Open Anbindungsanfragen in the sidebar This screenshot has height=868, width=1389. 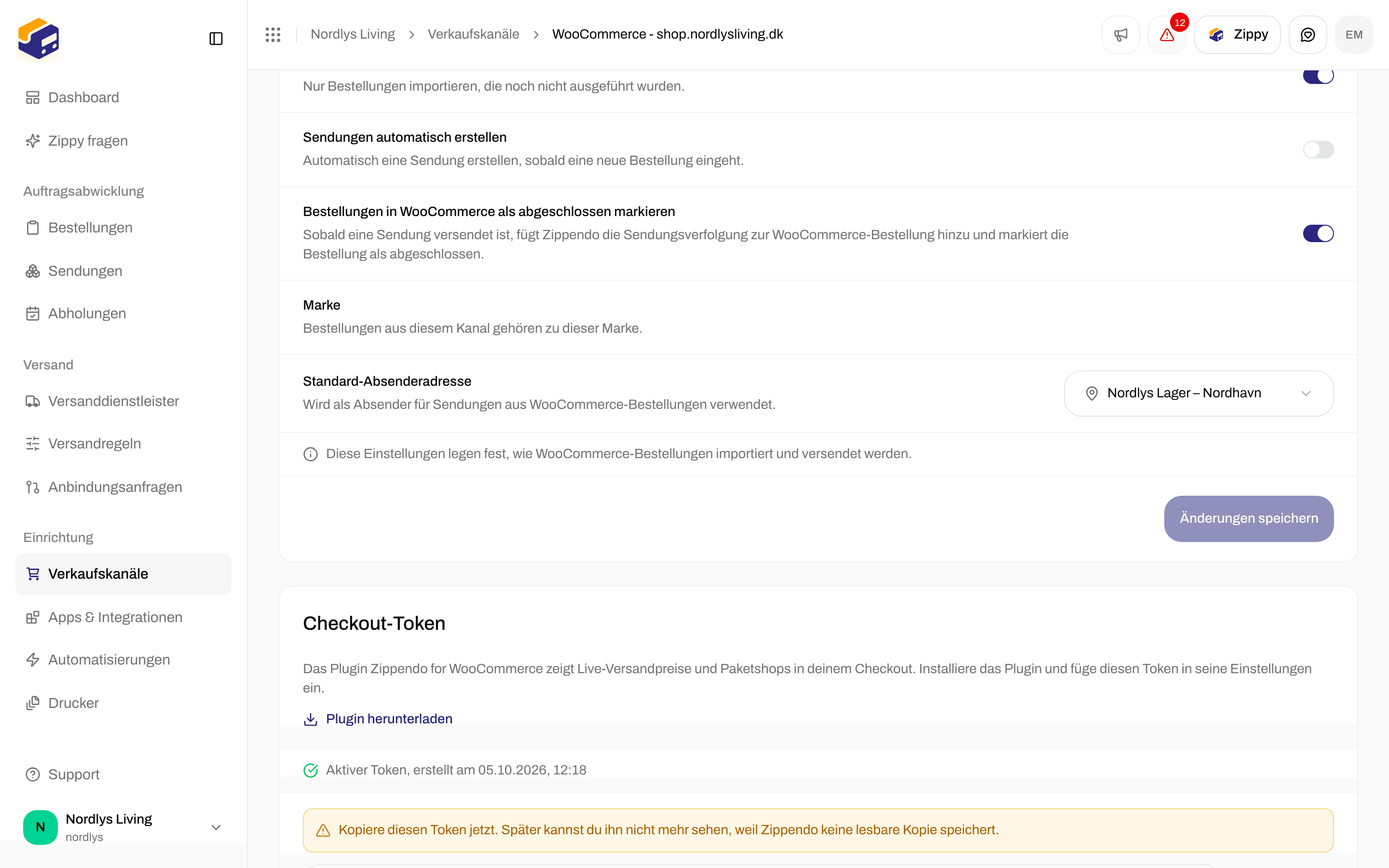pos(123,488)
